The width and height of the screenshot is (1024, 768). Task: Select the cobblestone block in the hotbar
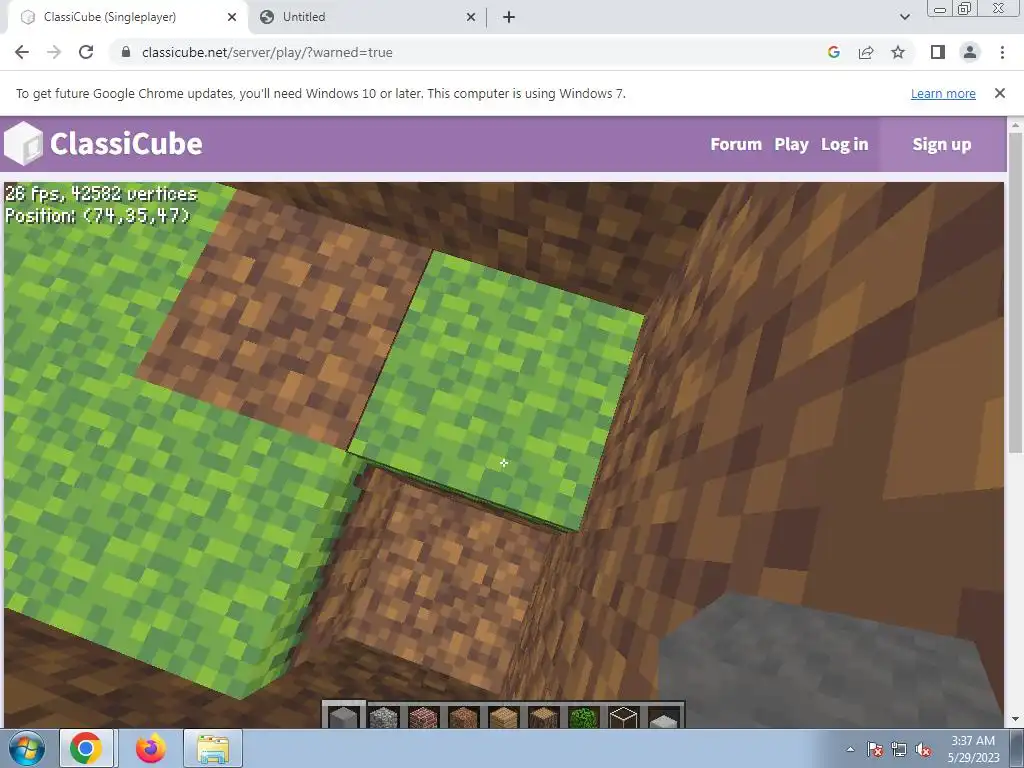[x=384, y=716]
